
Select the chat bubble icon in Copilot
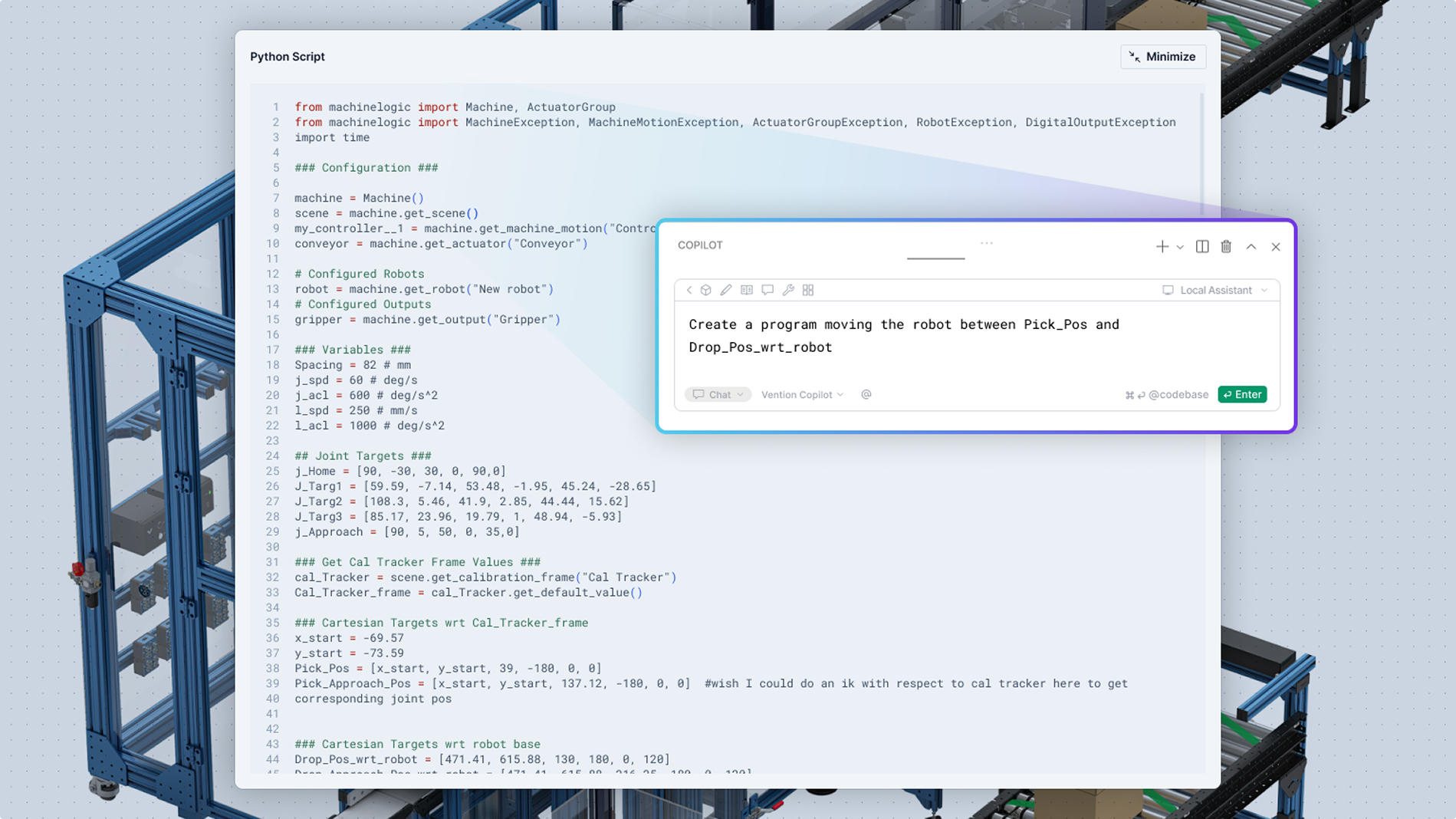click(768, 290)
